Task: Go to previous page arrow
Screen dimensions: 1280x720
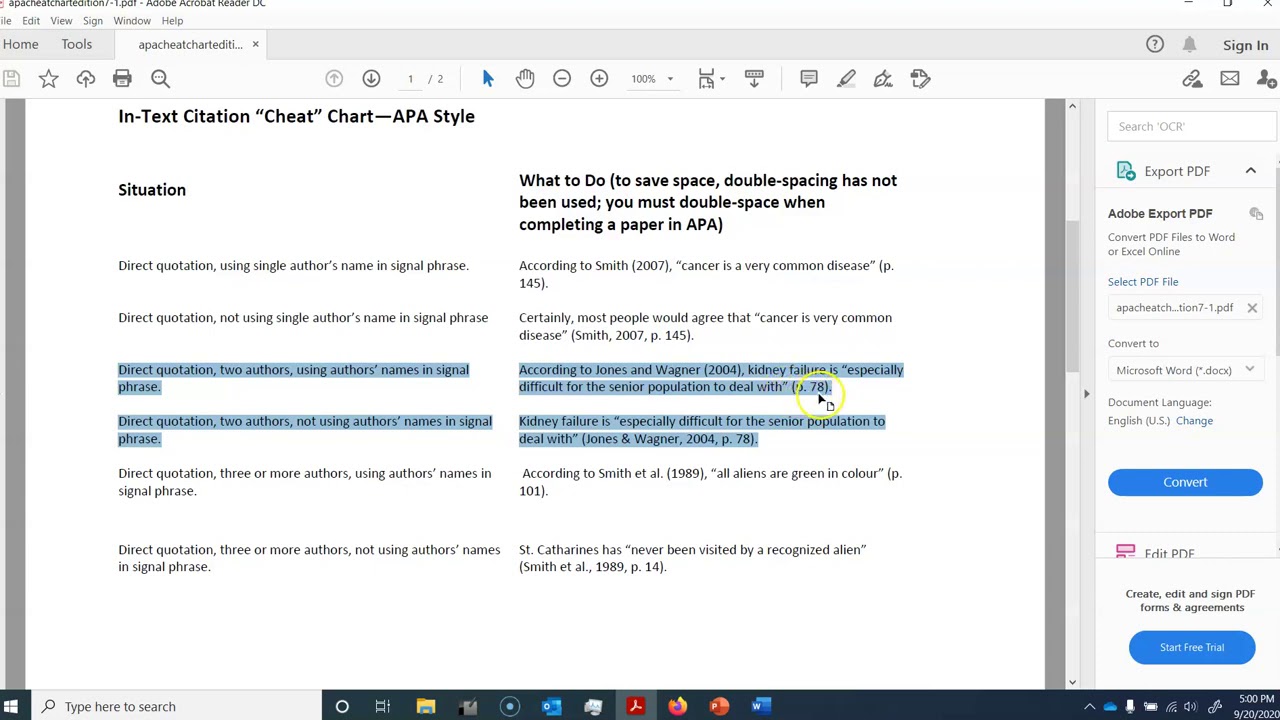Action: tap(334, 79)
